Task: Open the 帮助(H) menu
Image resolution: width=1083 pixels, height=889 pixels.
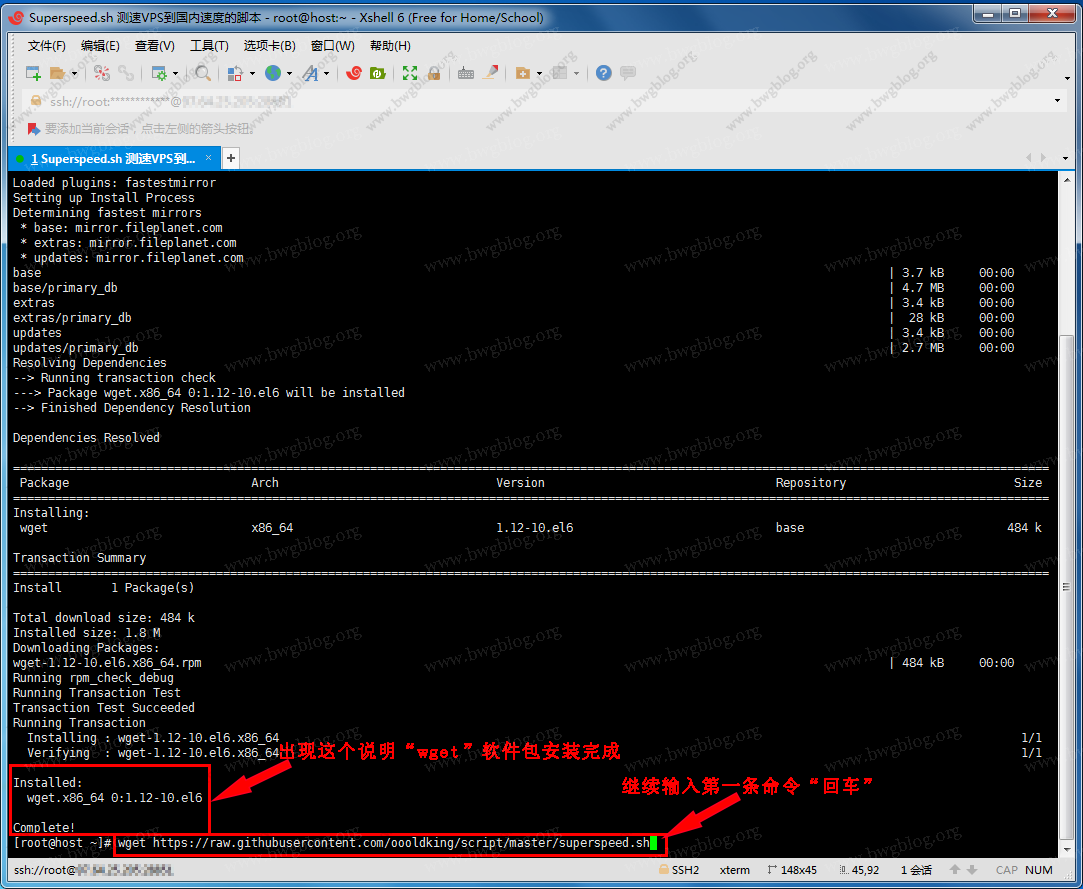Action: (x=390, y=46)
